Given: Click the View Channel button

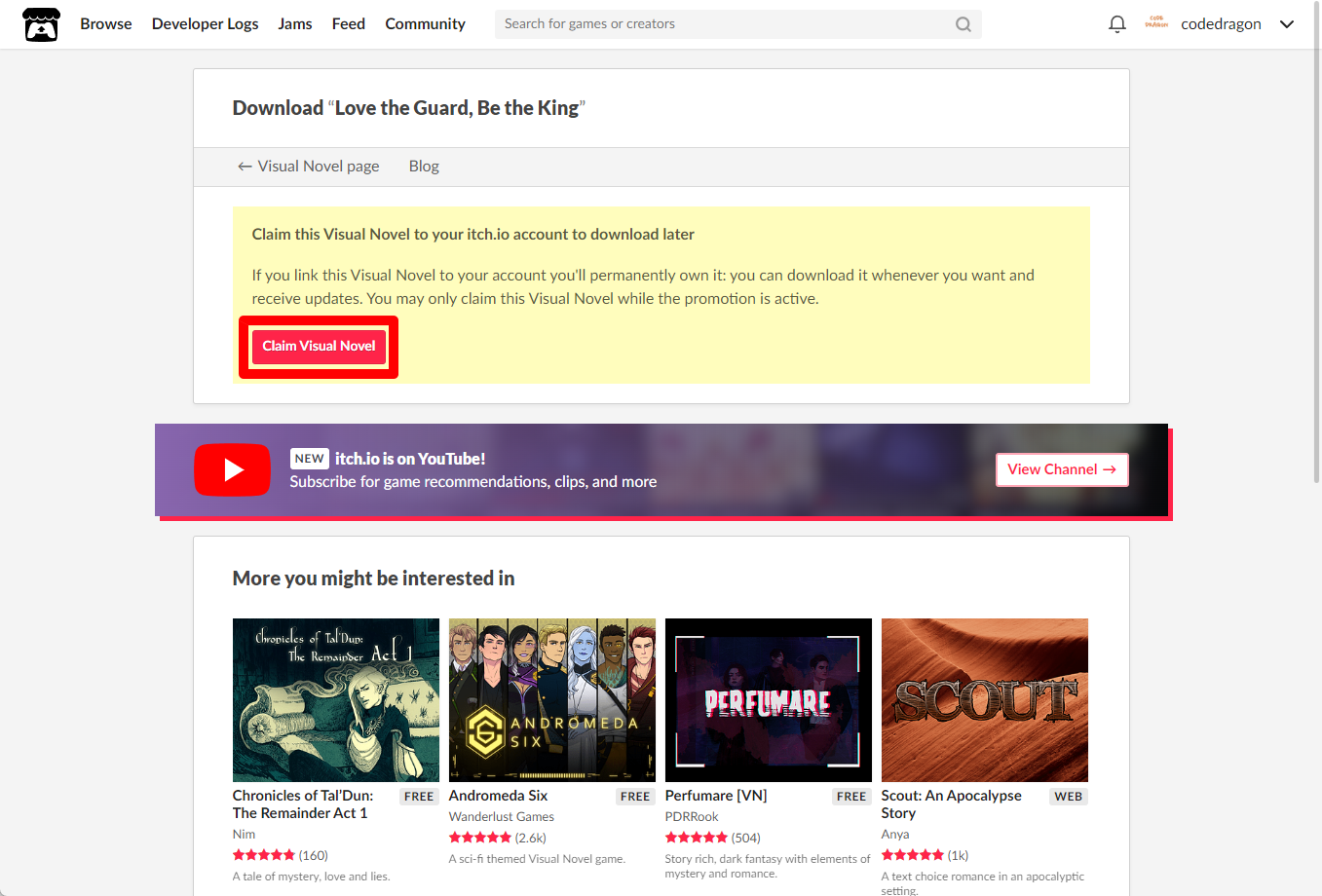Looking at the screenshot, I should 1062,469.
